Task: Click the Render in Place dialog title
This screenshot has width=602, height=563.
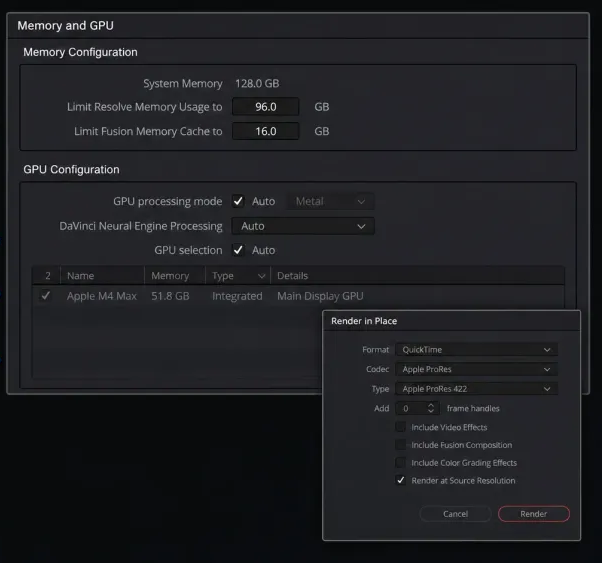Action: (364, 321)
